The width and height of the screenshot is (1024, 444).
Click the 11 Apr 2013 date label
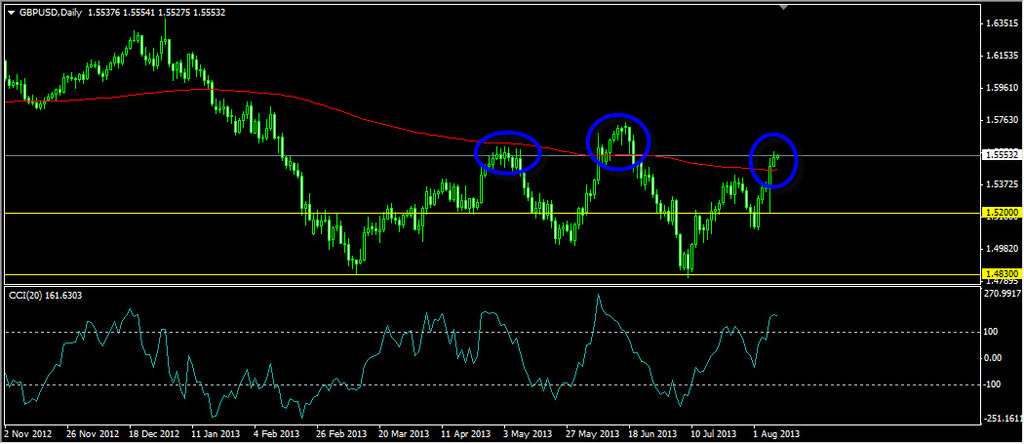click(x=464, y=434)
